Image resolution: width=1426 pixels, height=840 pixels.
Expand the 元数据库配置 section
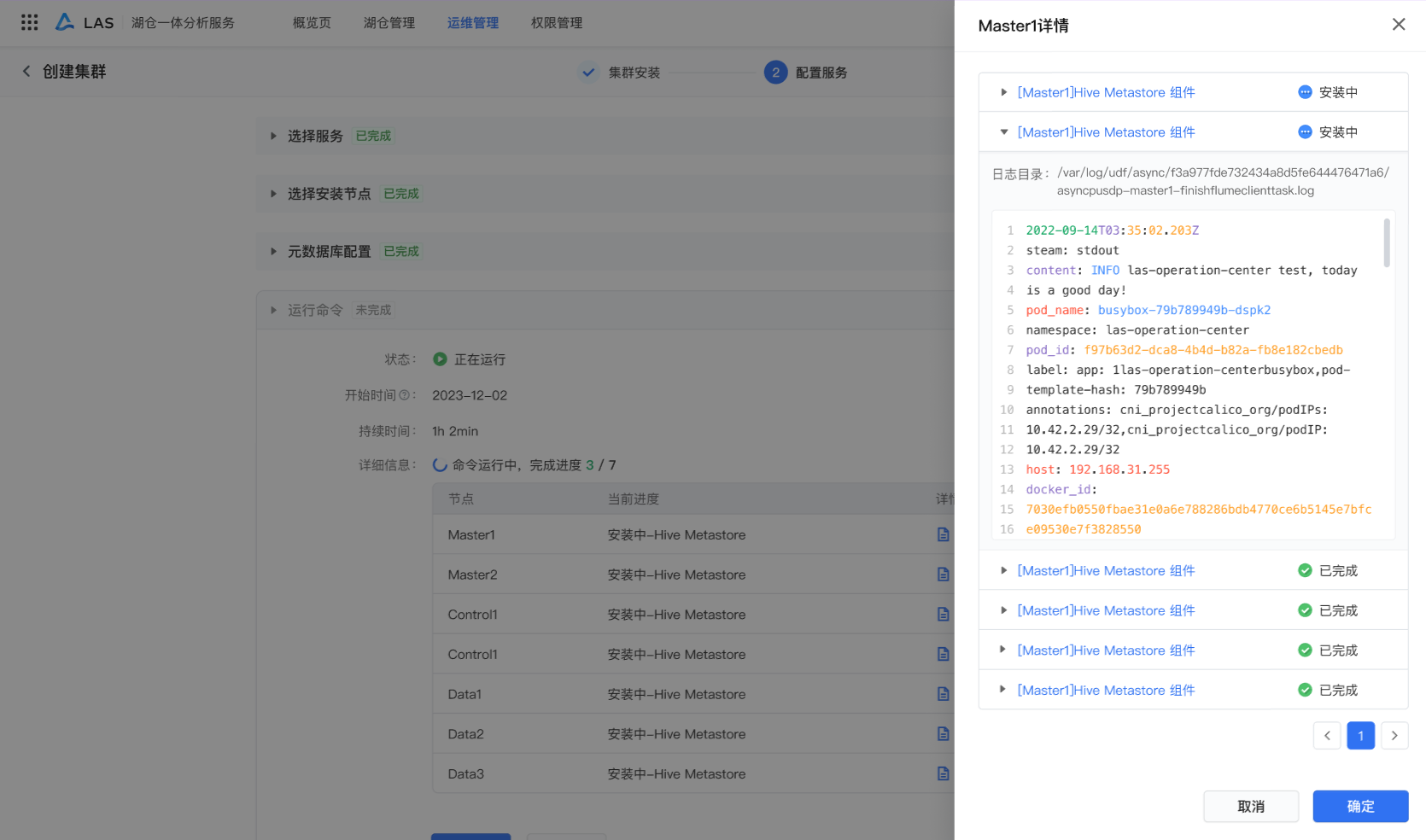tap(273, 251)
